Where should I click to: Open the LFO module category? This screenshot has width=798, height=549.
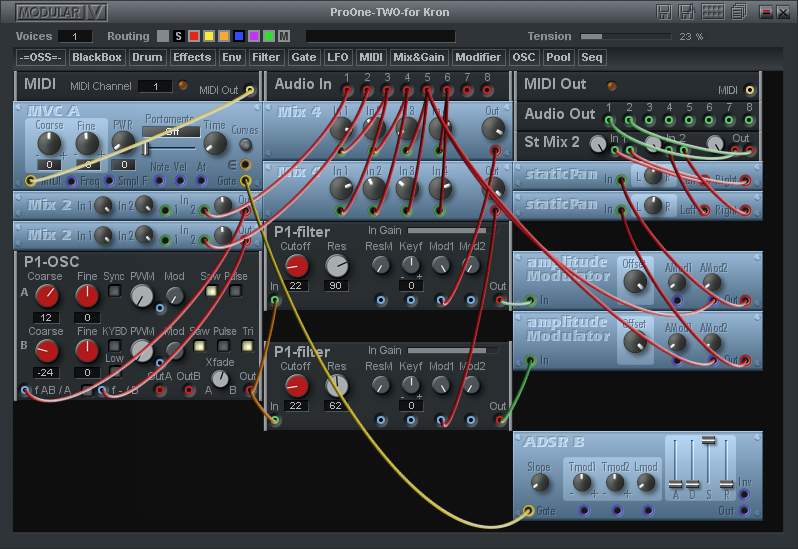point(337,57)
